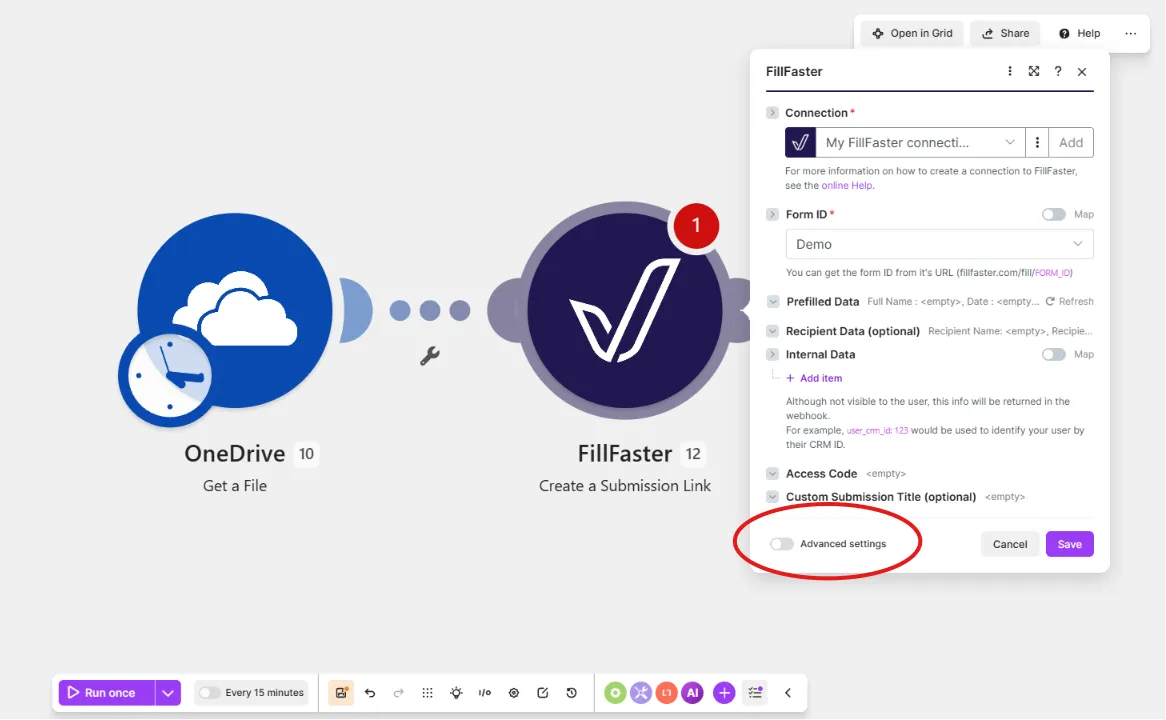Close the FillFaster settings panel
This screenshot has height=720, width=1166.
pyautogui.click(x=1082, y=71)
